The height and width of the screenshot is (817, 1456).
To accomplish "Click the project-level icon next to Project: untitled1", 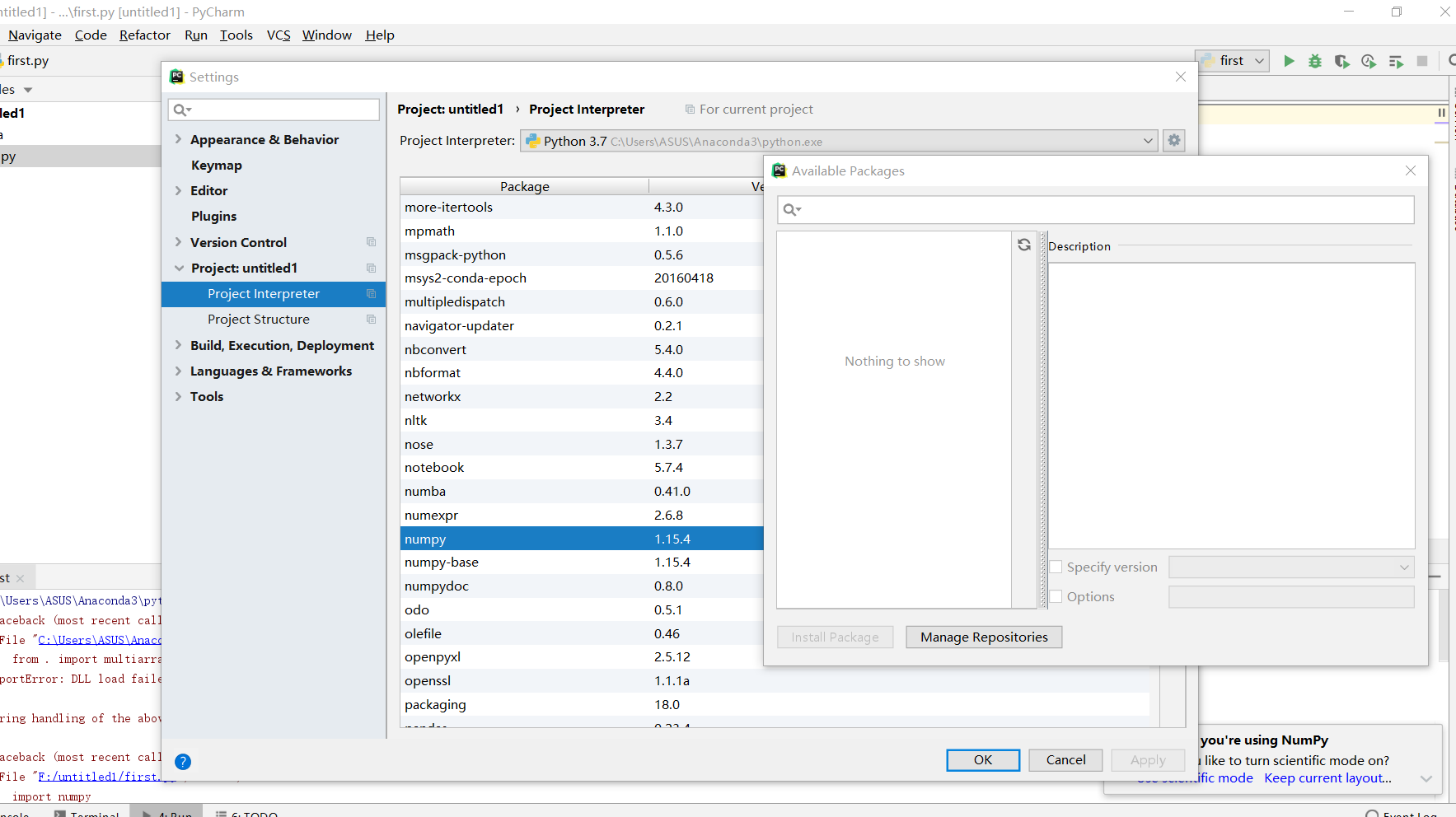I will (371, 268).
